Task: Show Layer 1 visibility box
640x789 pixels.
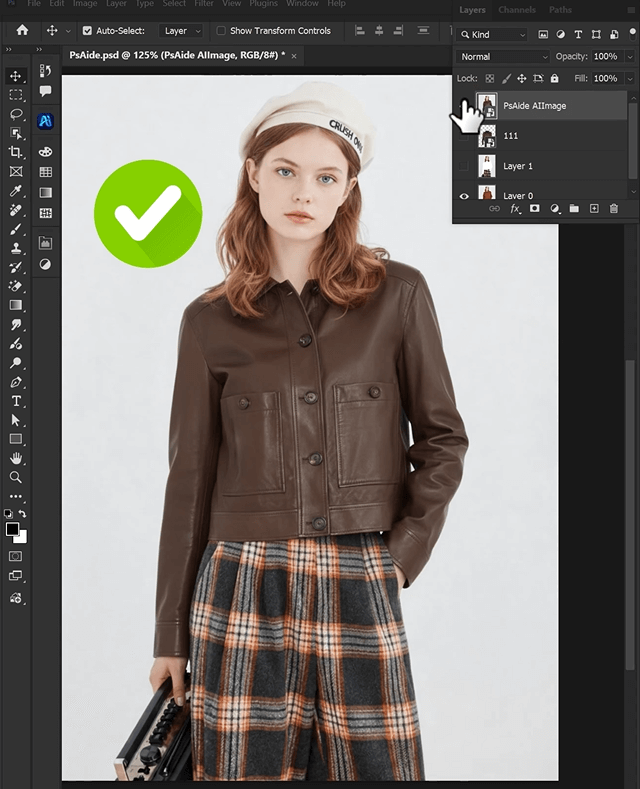Action: [x=464, y=166]
